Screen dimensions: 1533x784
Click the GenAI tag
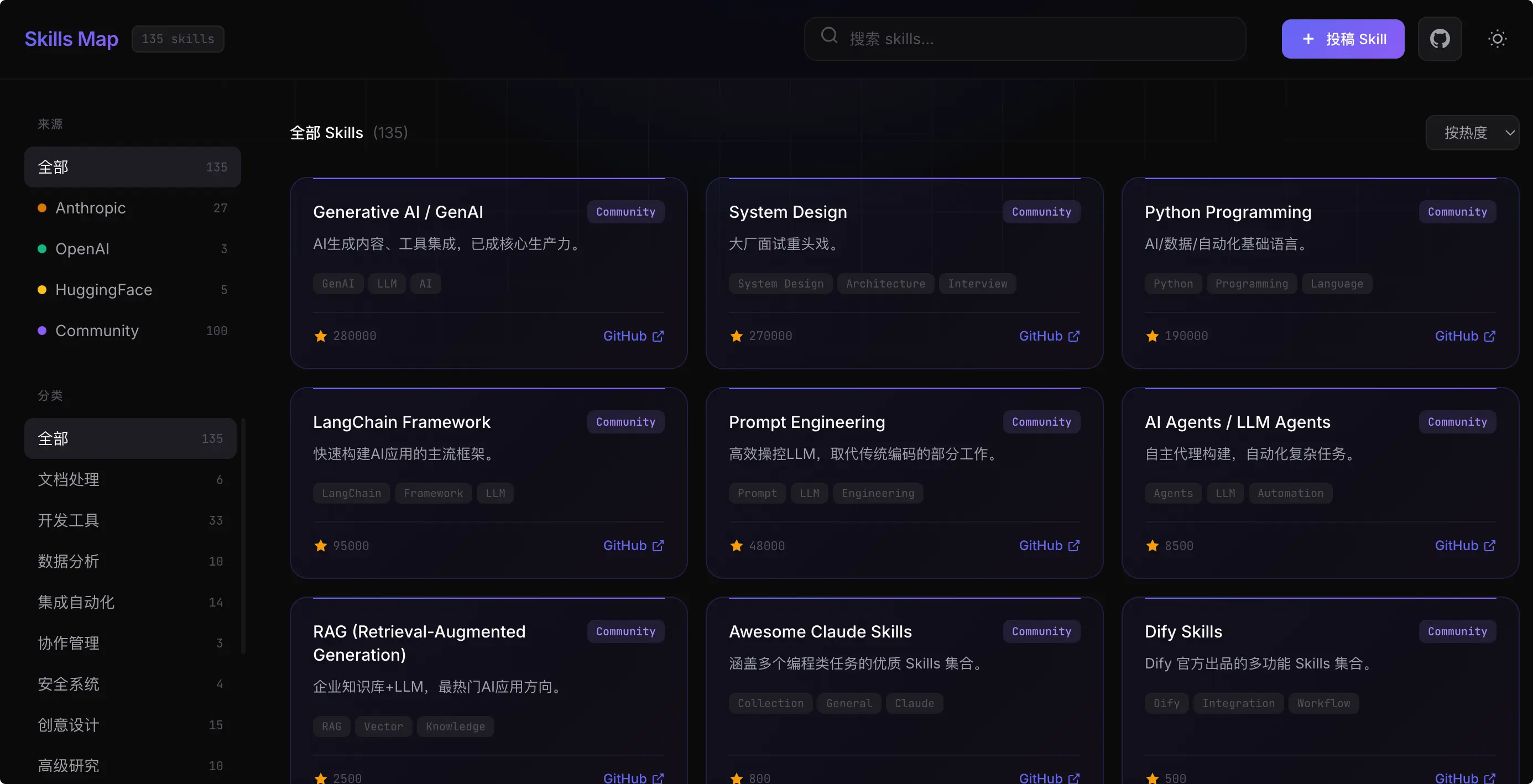click(x=338, y=284)
